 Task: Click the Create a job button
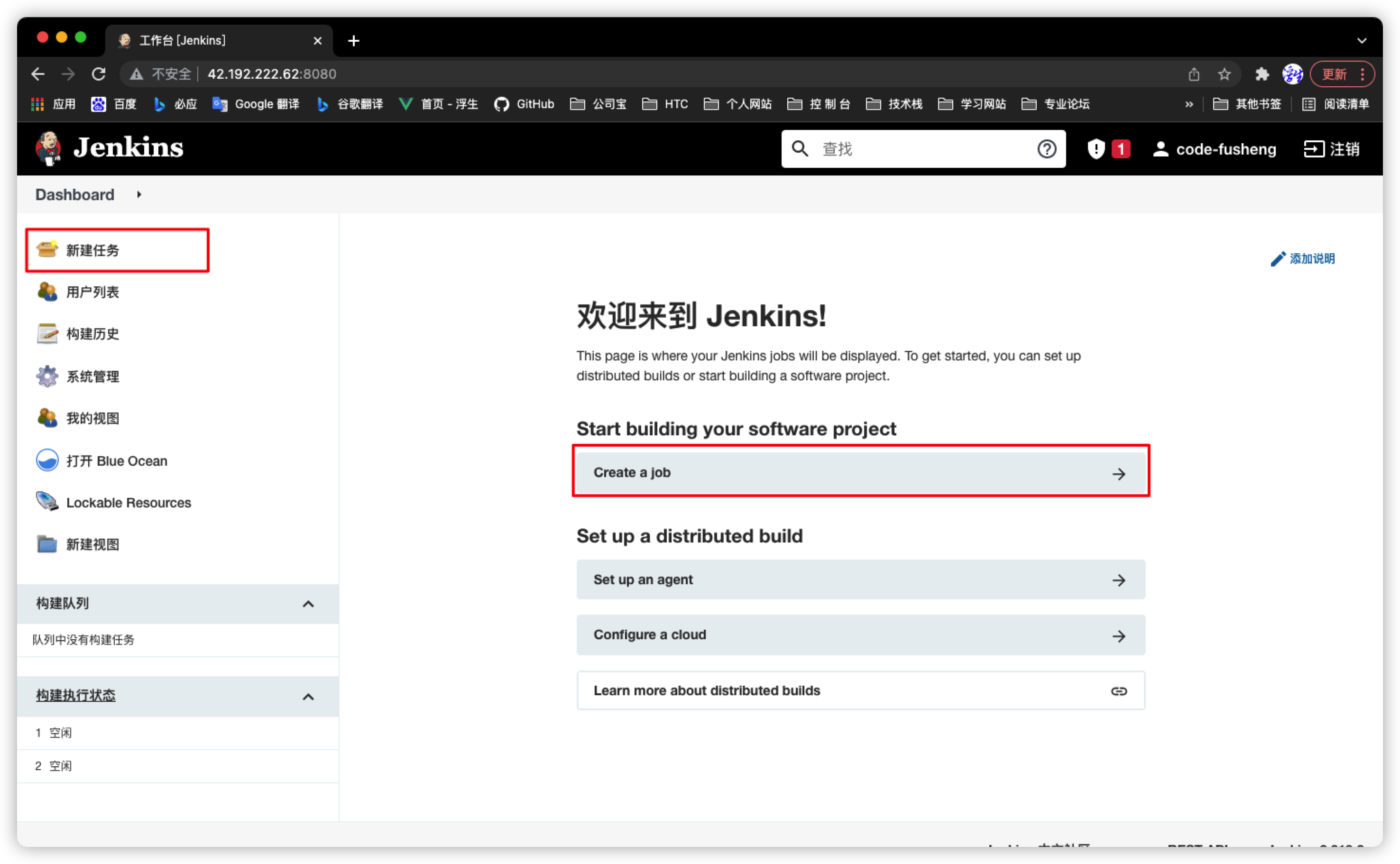(x=860, y=473)
